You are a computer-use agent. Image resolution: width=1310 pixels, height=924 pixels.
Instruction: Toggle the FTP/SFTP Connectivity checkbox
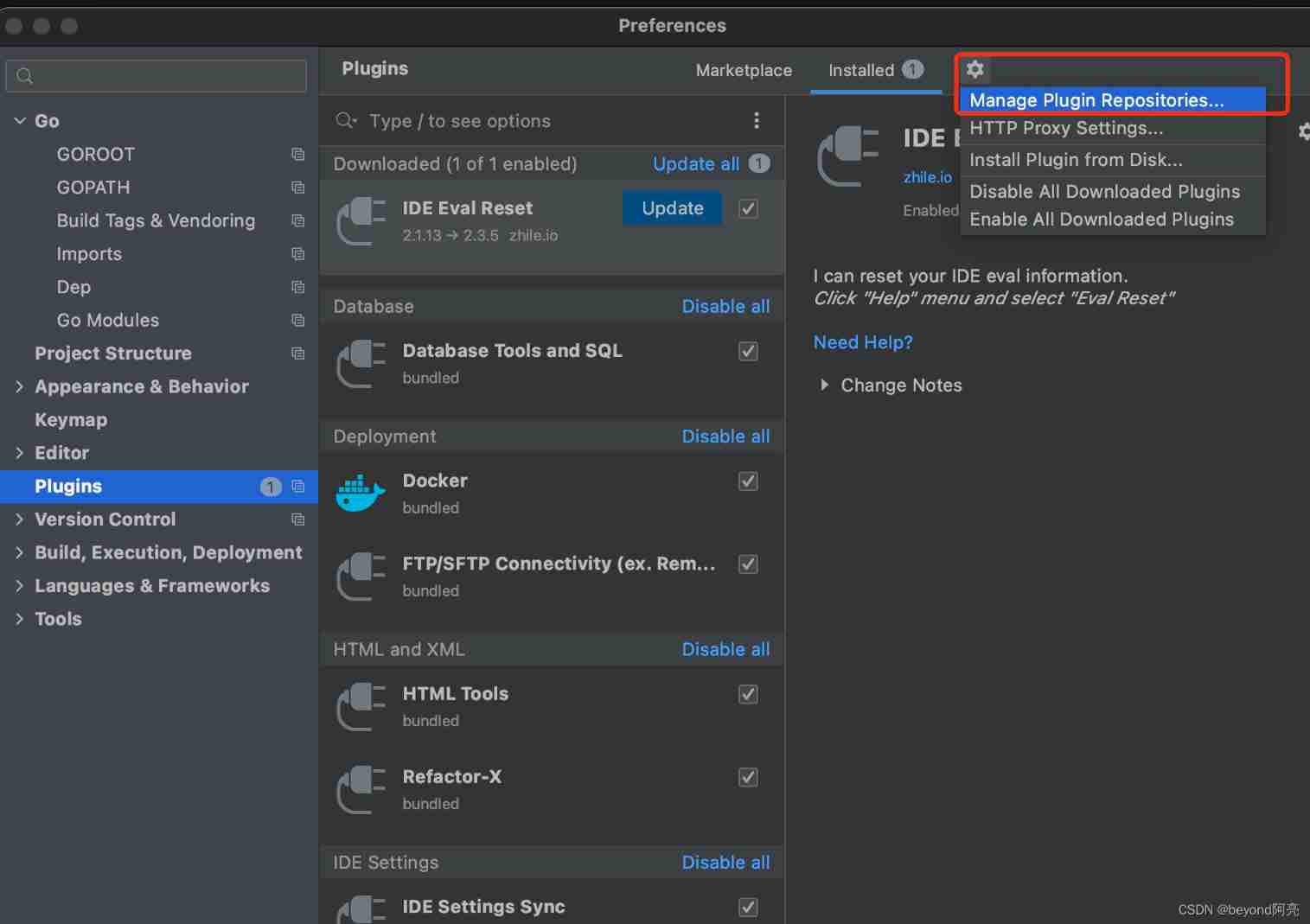click(748, 564)
